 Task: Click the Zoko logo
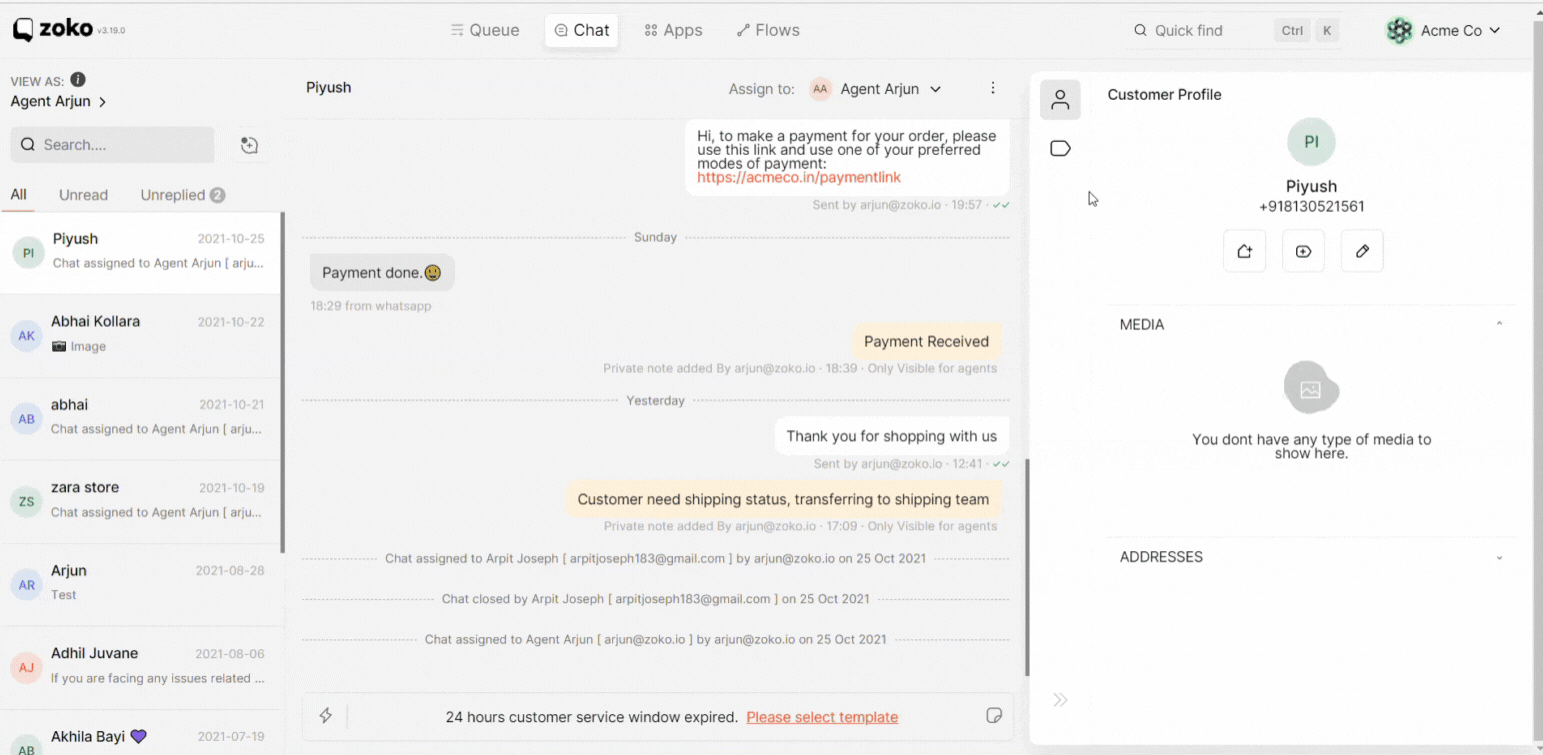point(52,30)
